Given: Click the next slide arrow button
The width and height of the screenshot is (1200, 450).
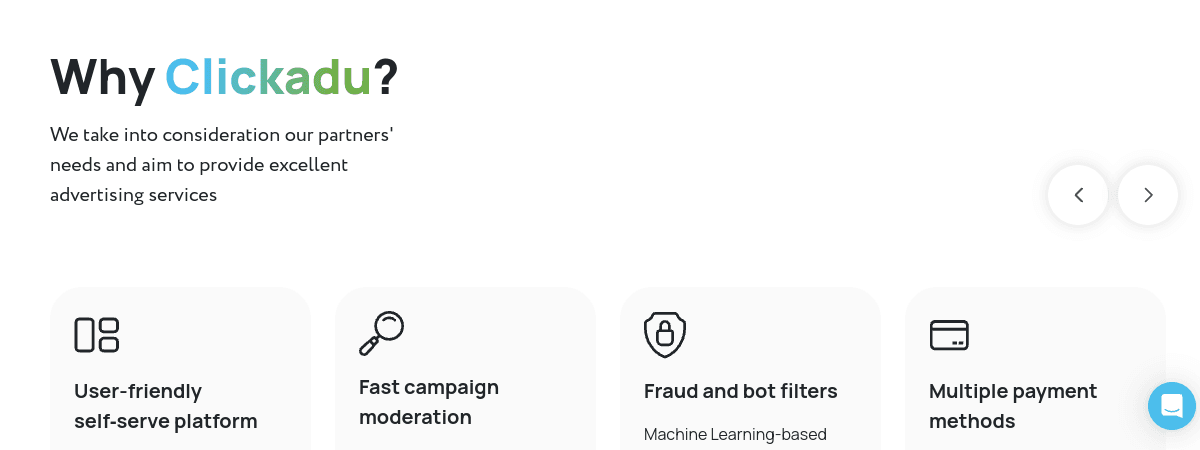Looking at the screenshot, I should (1147, 195).
